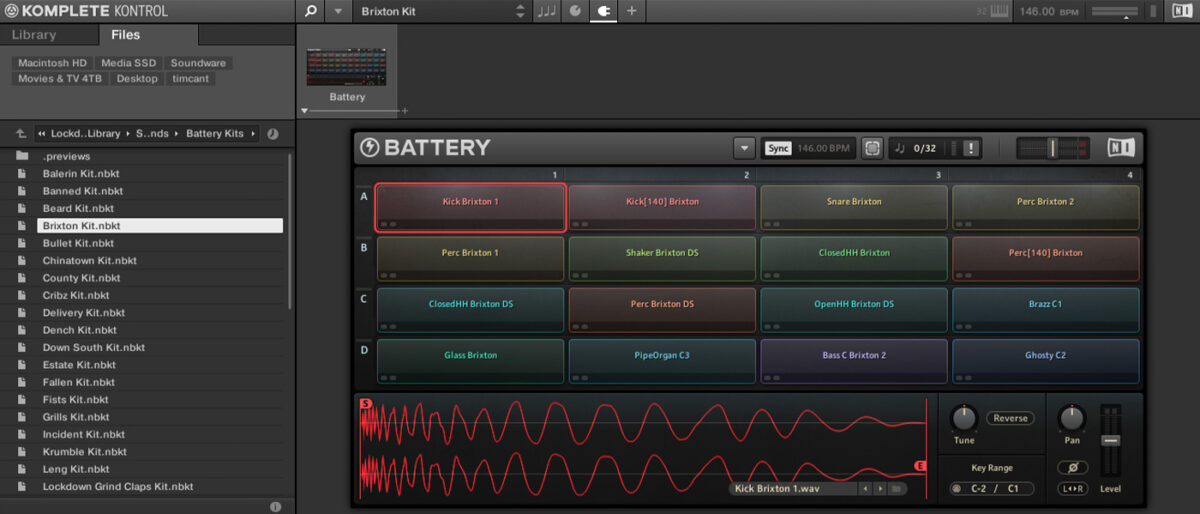
Task: Open sample folder icon beside arrows
Action: (897, 489)
